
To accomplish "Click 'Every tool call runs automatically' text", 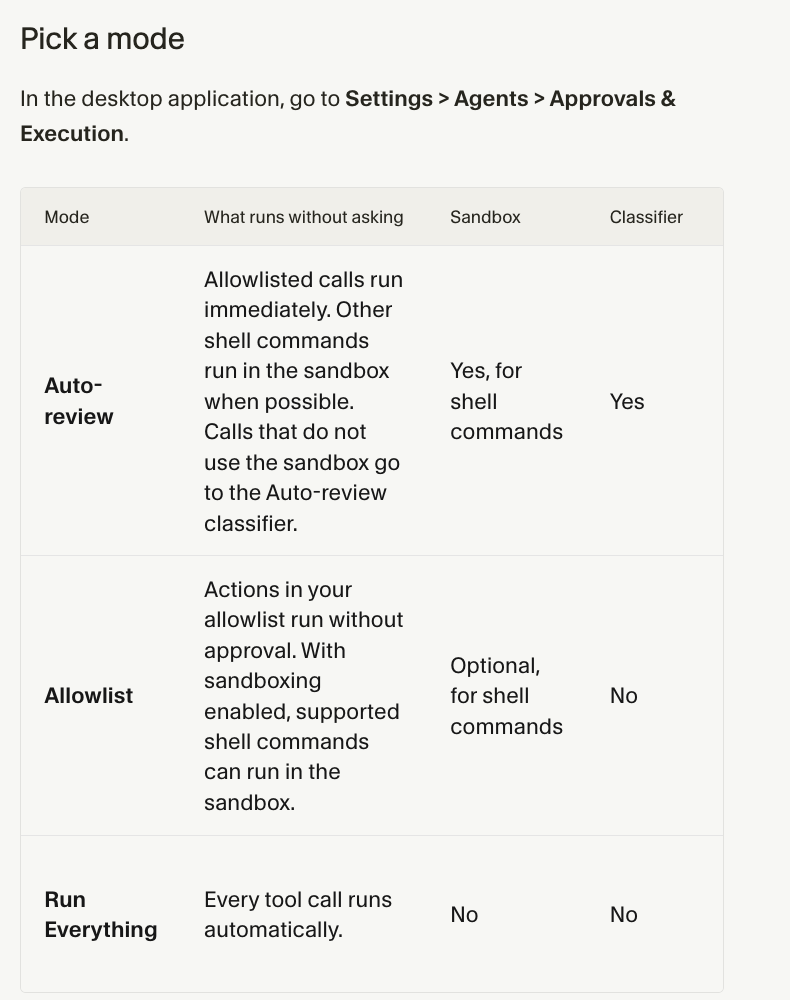I will pos(298,915).
